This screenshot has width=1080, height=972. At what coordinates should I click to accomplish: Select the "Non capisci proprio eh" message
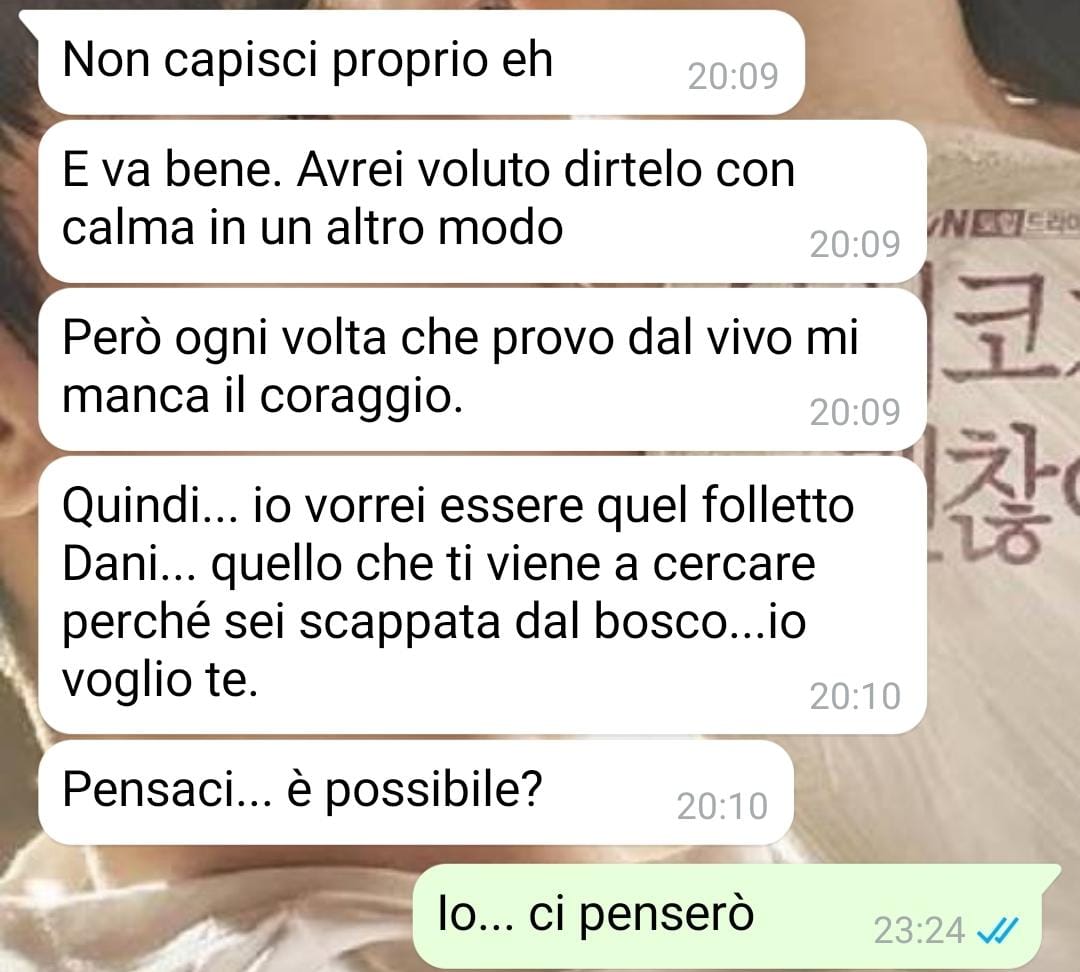(422, 62)
